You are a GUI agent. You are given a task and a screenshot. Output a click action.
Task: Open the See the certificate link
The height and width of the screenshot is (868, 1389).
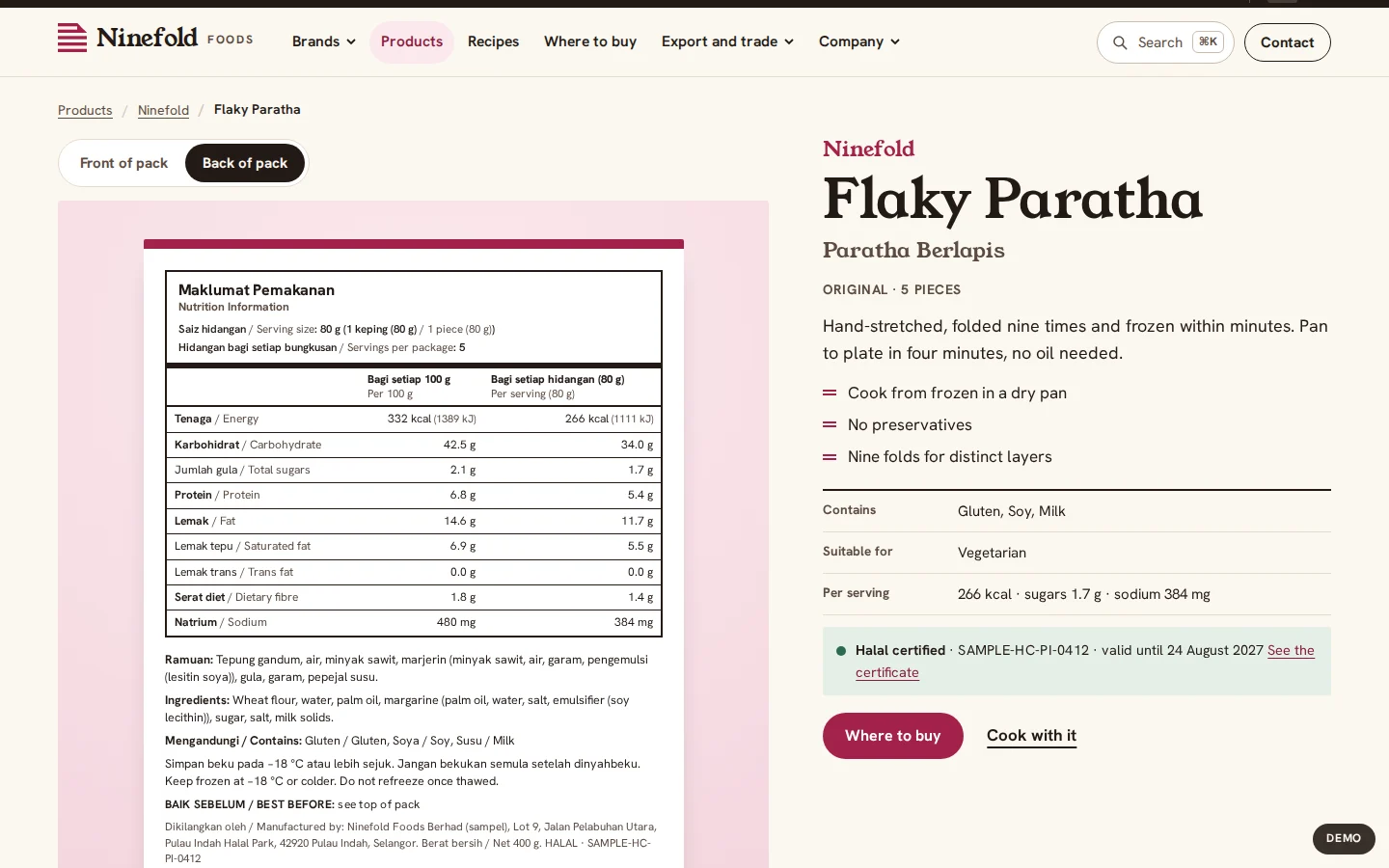pyautogui.click(x=1085, y=662)
